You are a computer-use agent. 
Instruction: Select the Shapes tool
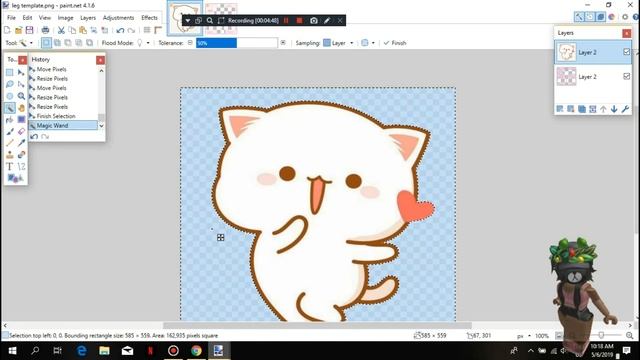click(x=15, y=178)
